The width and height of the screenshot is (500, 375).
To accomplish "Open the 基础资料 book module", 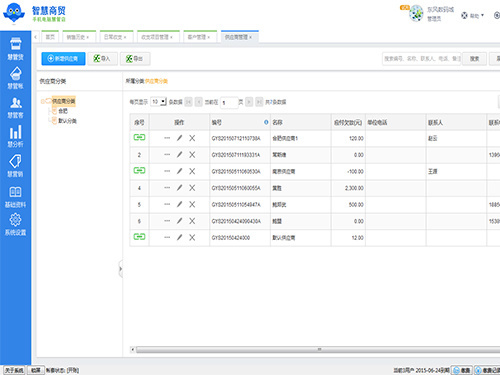I will 15,196.
